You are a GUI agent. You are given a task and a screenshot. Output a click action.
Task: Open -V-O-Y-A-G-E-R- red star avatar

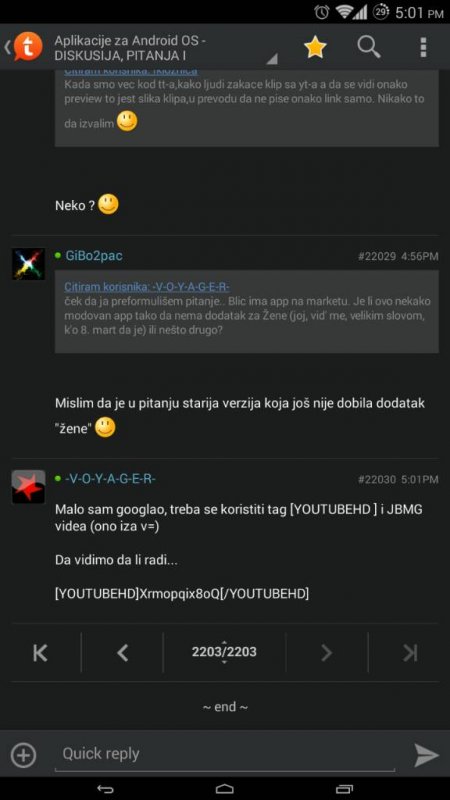(28, 487)
